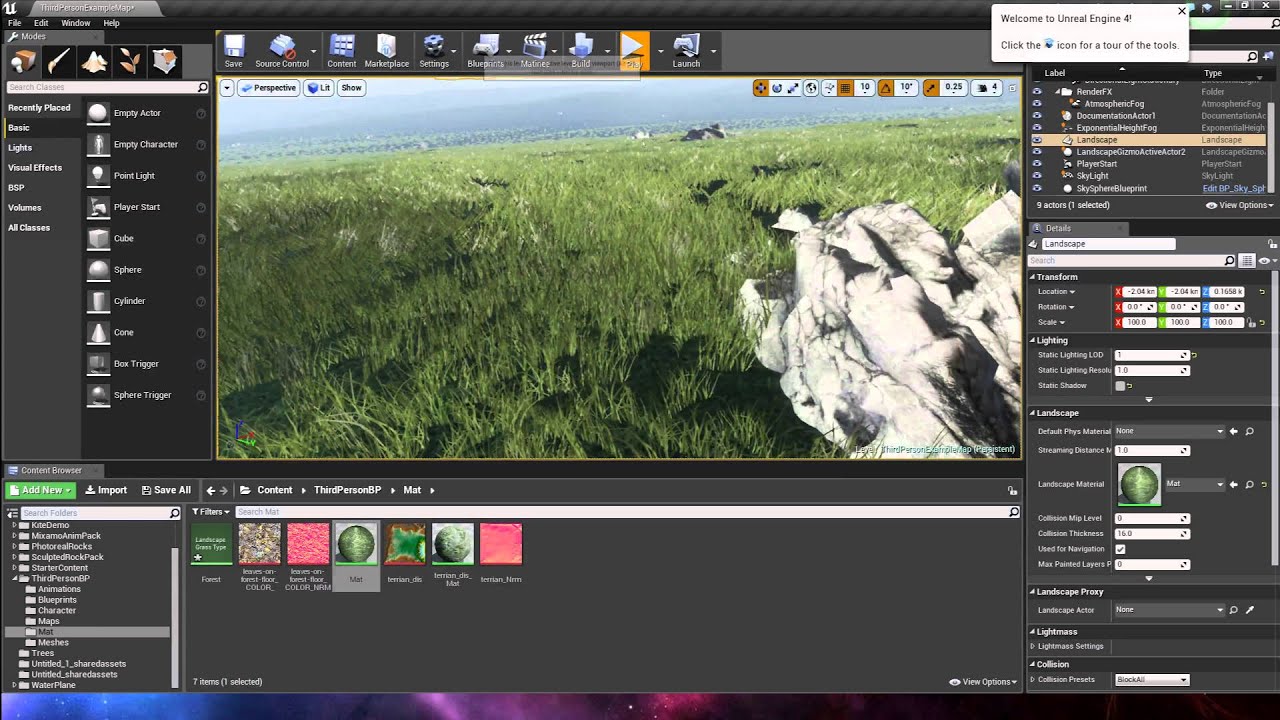Open the File menu
Image resolution: width=1280 pixels, height=720 pixels.
(15, 23)
